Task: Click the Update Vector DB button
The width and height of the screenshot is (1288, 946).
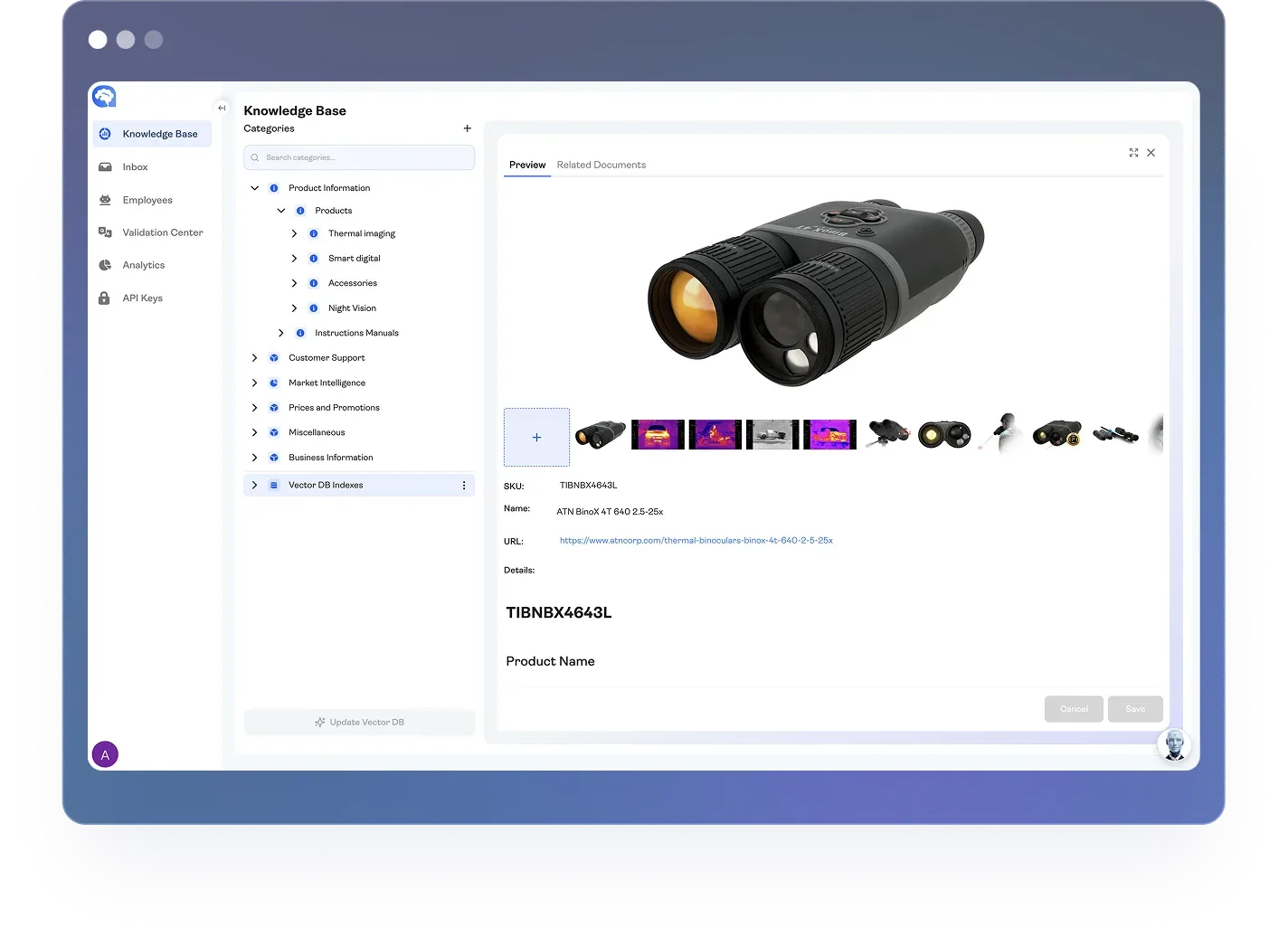Action: click(359, 723)
